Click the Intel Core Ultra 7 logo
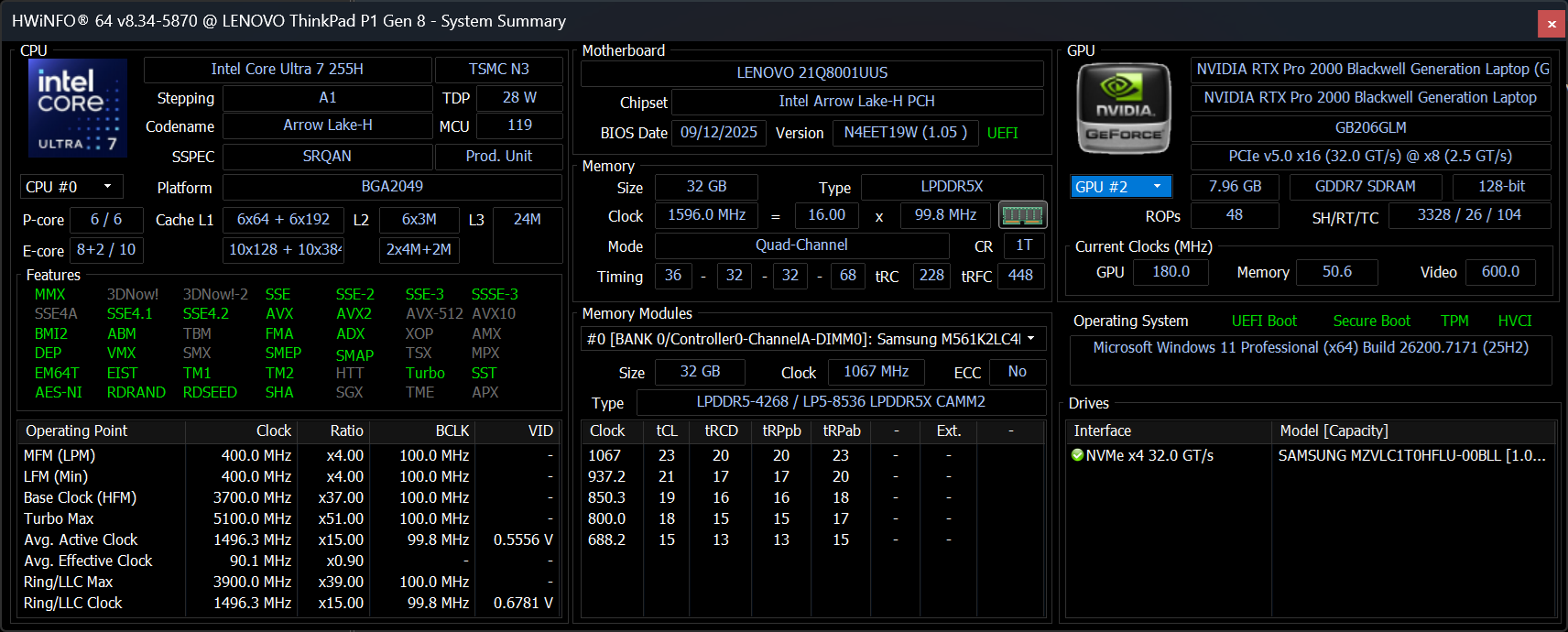This screenshot has width=1568, height=632. [78, 108]
